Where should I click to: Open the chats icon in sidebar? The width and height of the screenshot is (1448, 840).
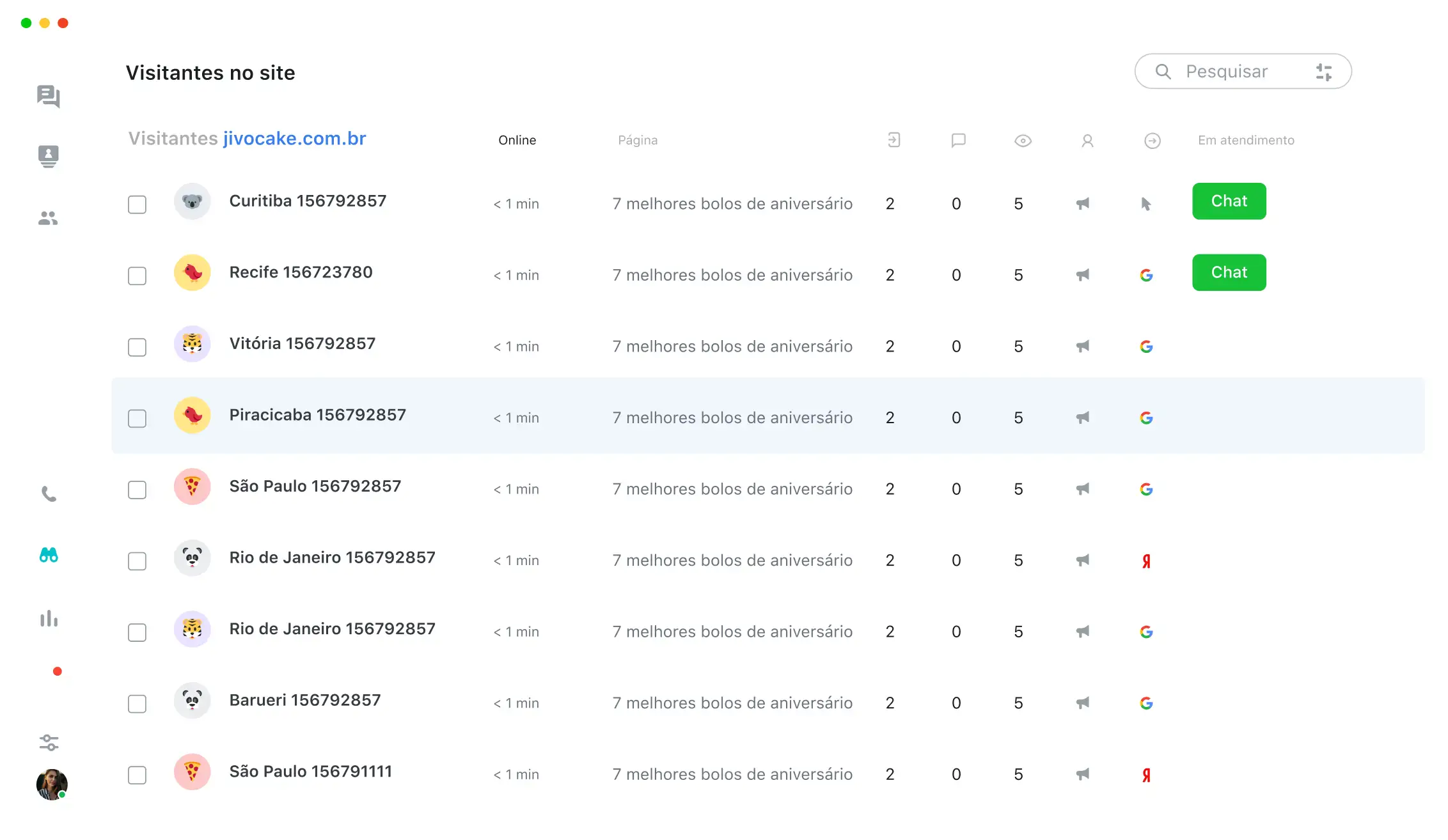coord(48,97)
